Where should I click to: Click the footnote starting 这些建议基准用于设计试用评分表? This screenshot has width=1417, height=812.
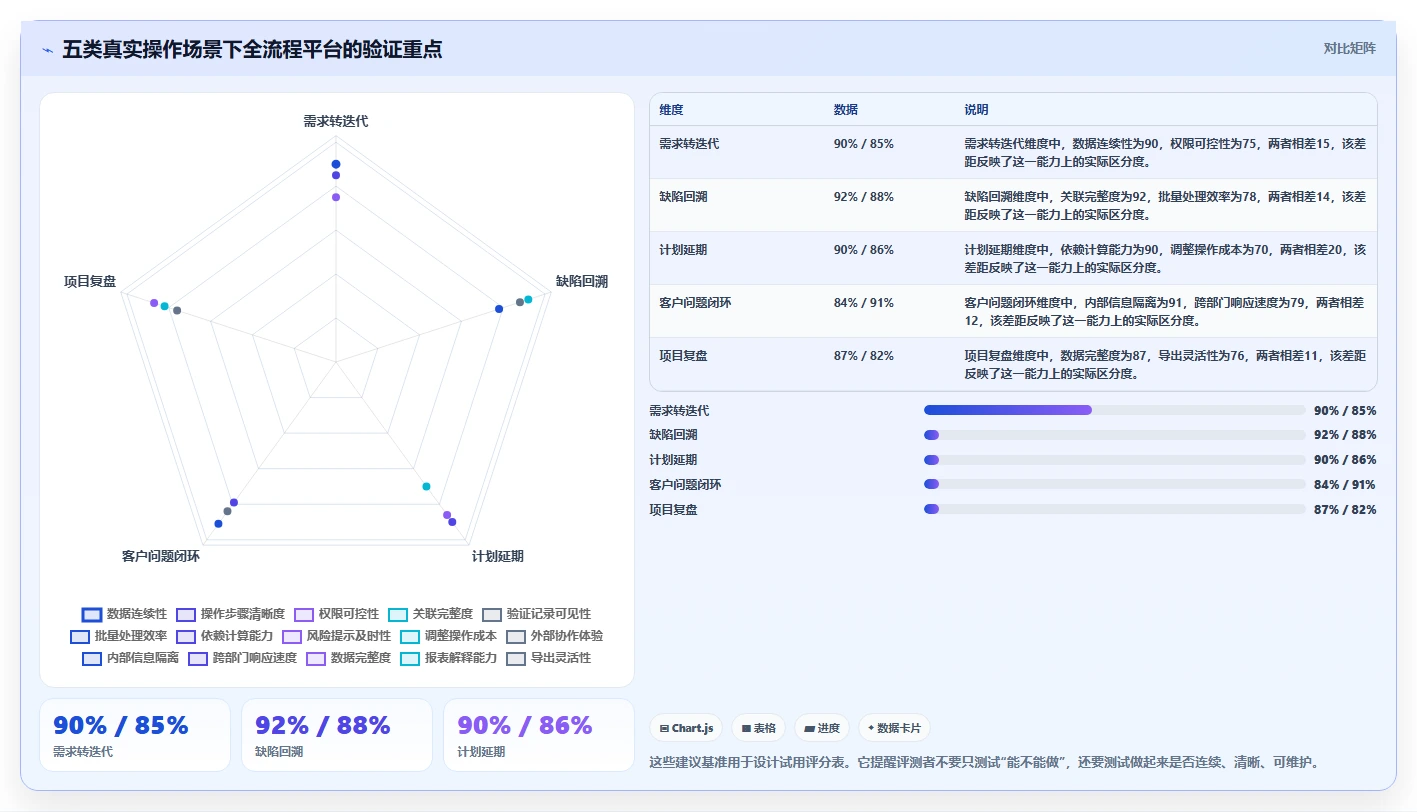984,762
